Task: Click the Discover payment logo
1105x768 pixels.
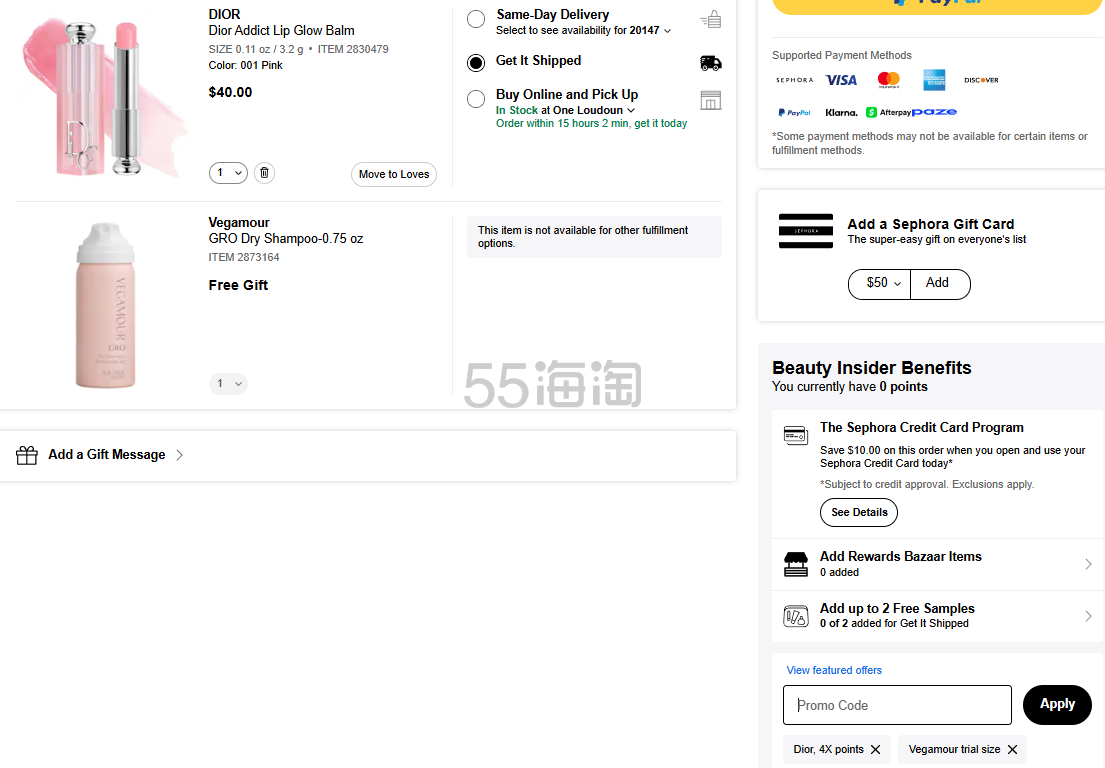Action: tap(981, 80)
